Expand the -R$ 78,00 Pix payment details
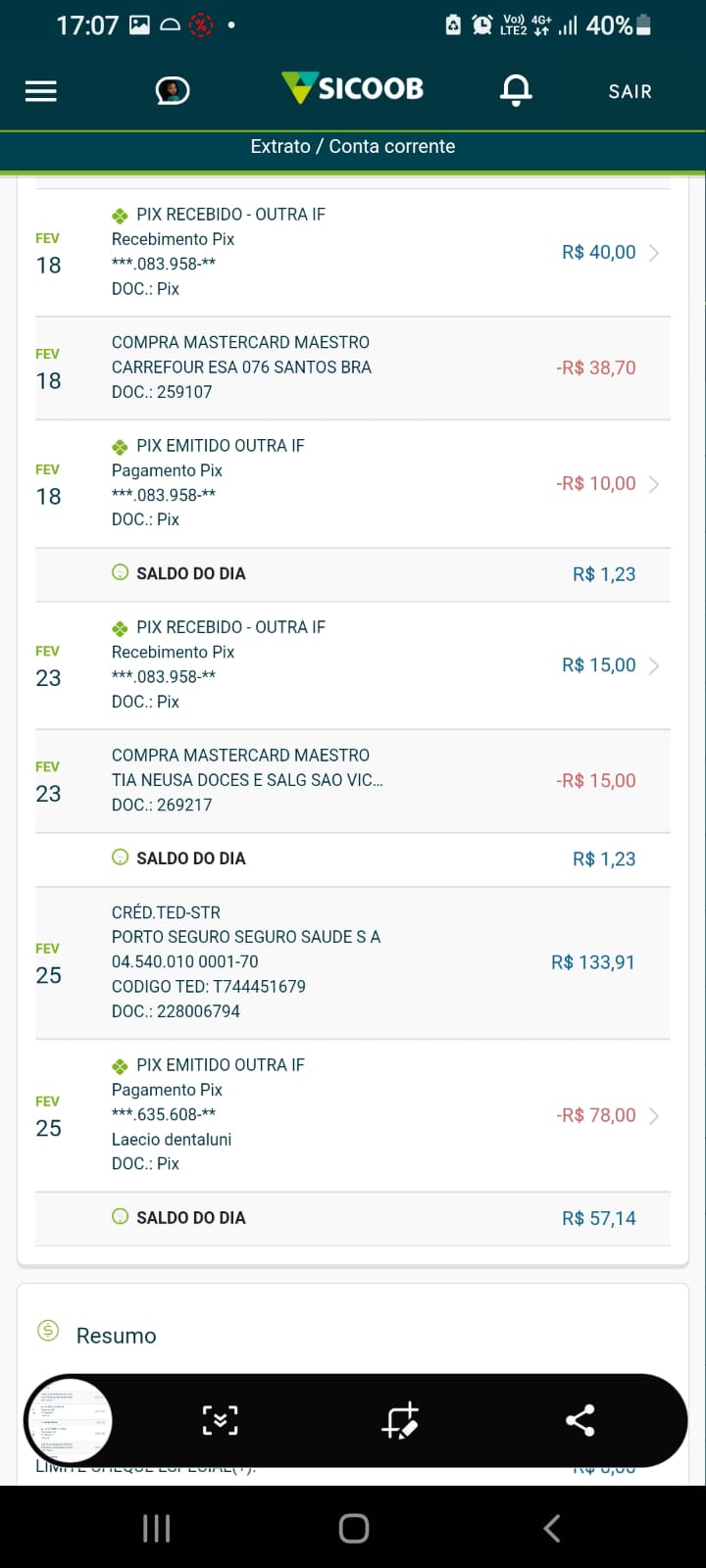This screenshot has height=1568, width=706. pos(653,1115)
